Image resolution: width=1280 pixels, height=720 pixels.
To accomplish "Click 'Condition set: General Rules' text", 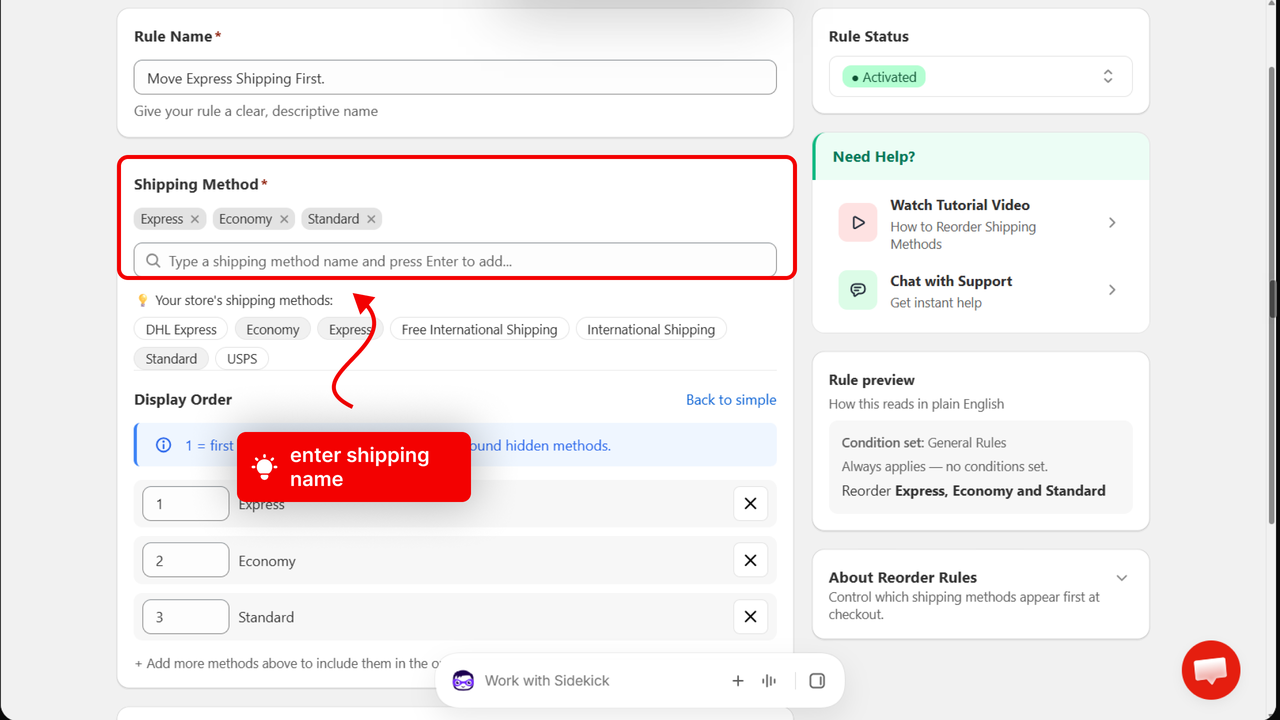I will [924, 443].
